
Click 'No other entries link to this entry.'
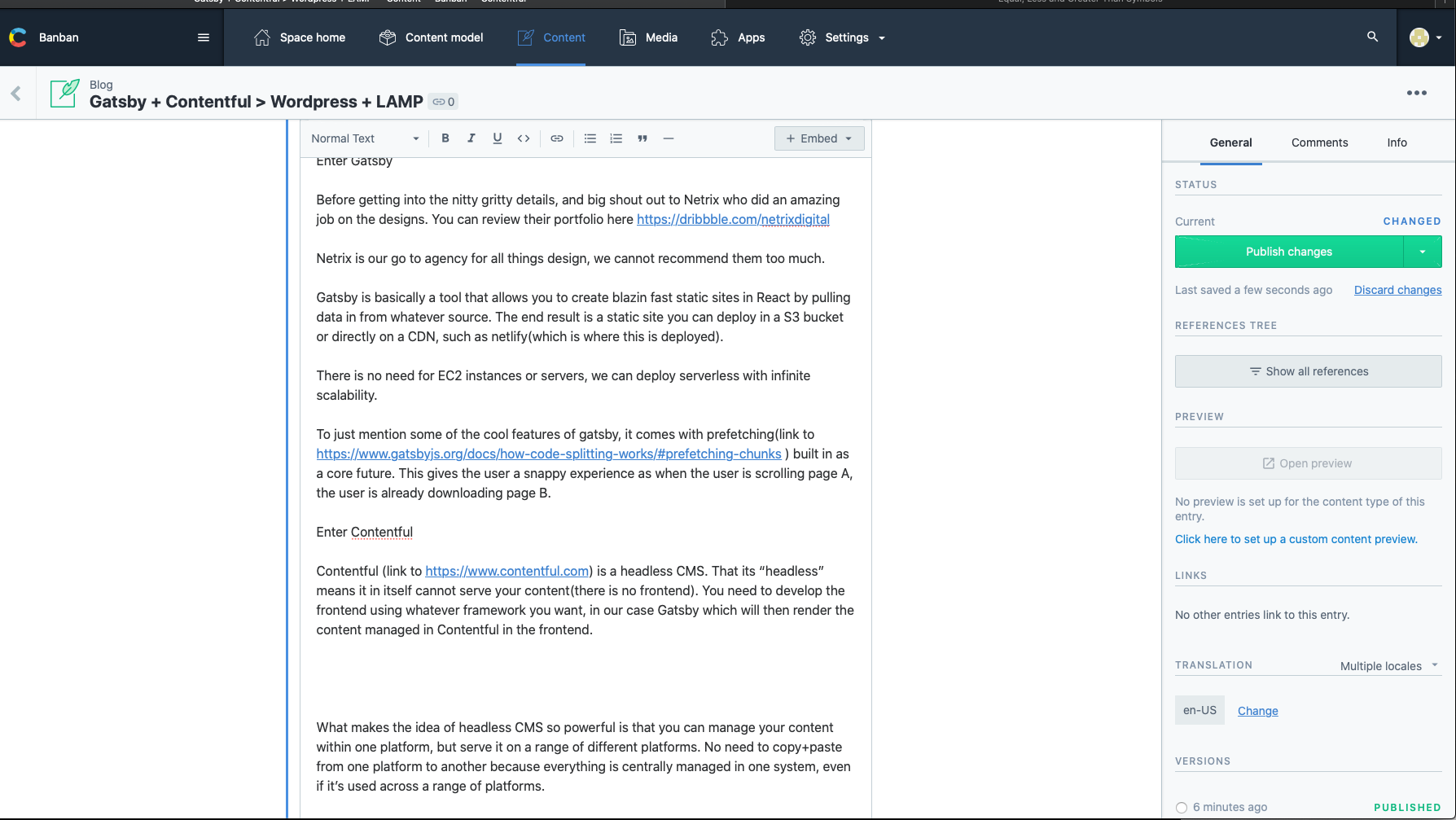click(1262, 615)
